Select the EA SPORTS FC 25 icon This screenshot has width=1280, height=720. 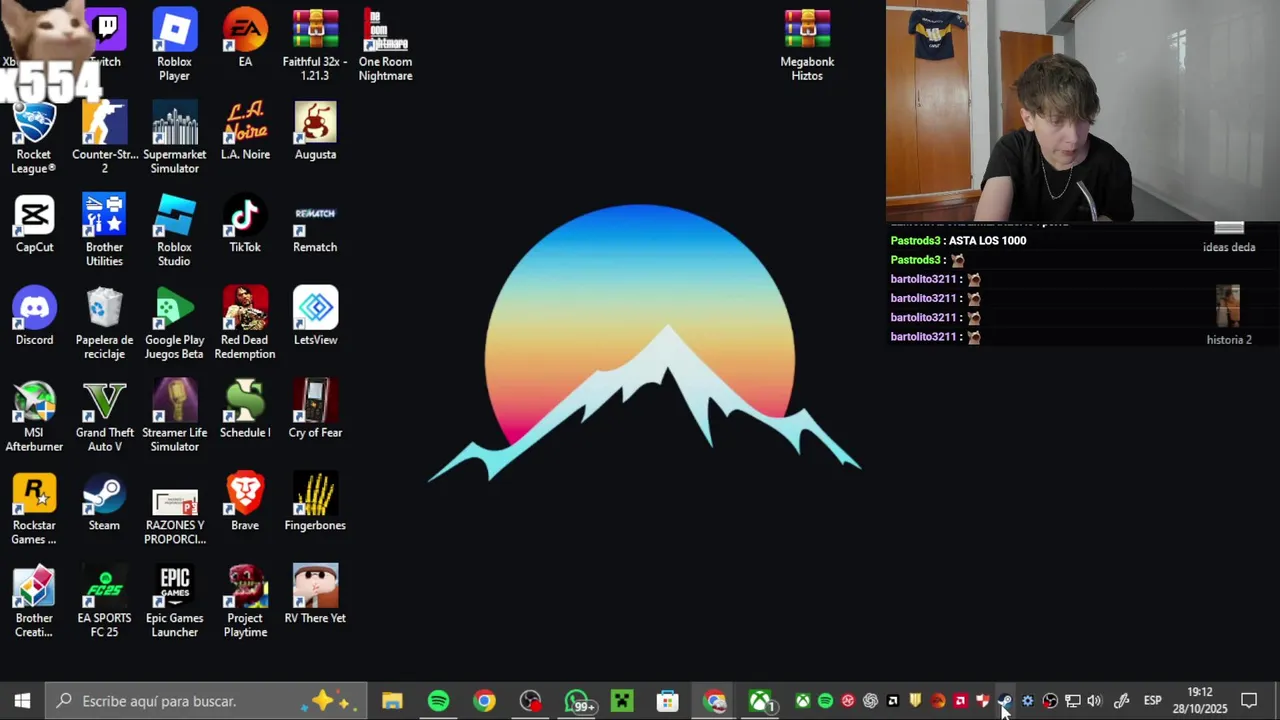pyautogui.click(x=105, y=603)
